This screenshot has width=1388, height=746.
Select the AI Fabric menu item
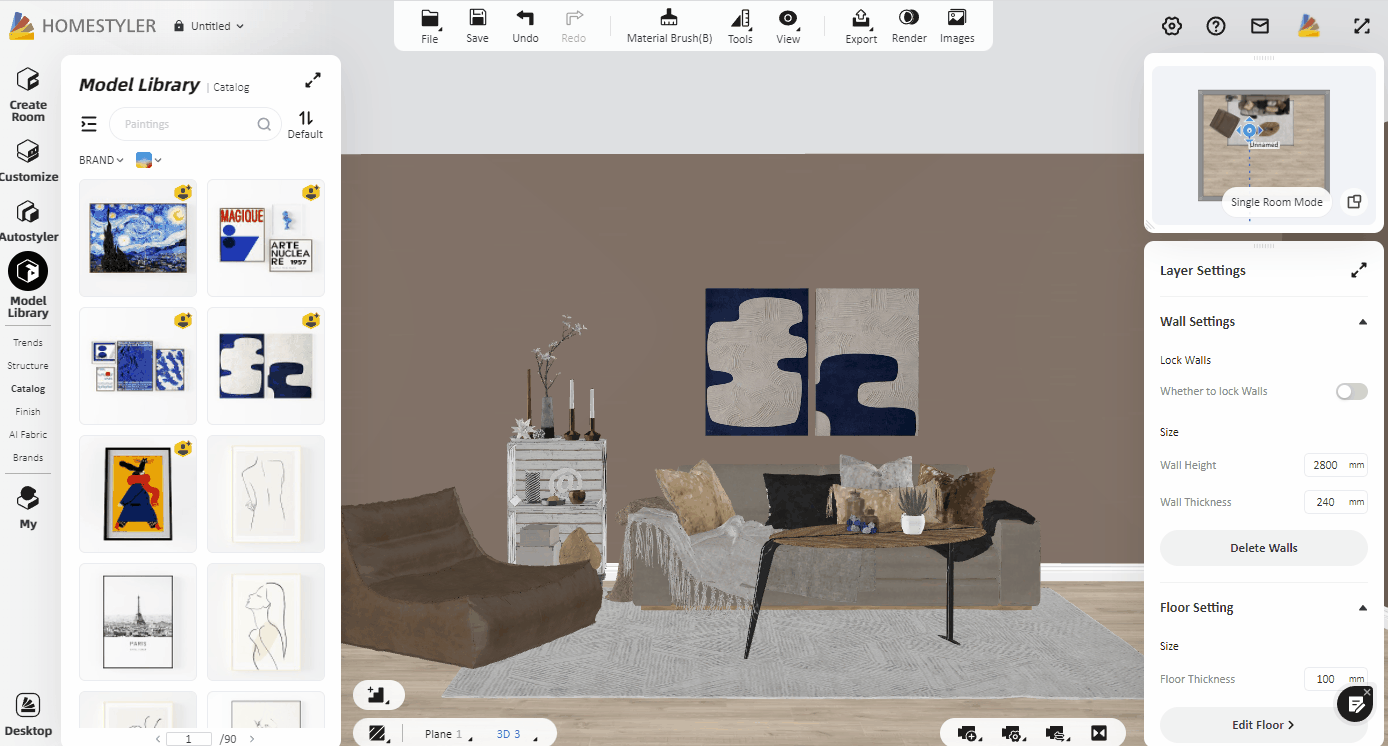point(28,434)
